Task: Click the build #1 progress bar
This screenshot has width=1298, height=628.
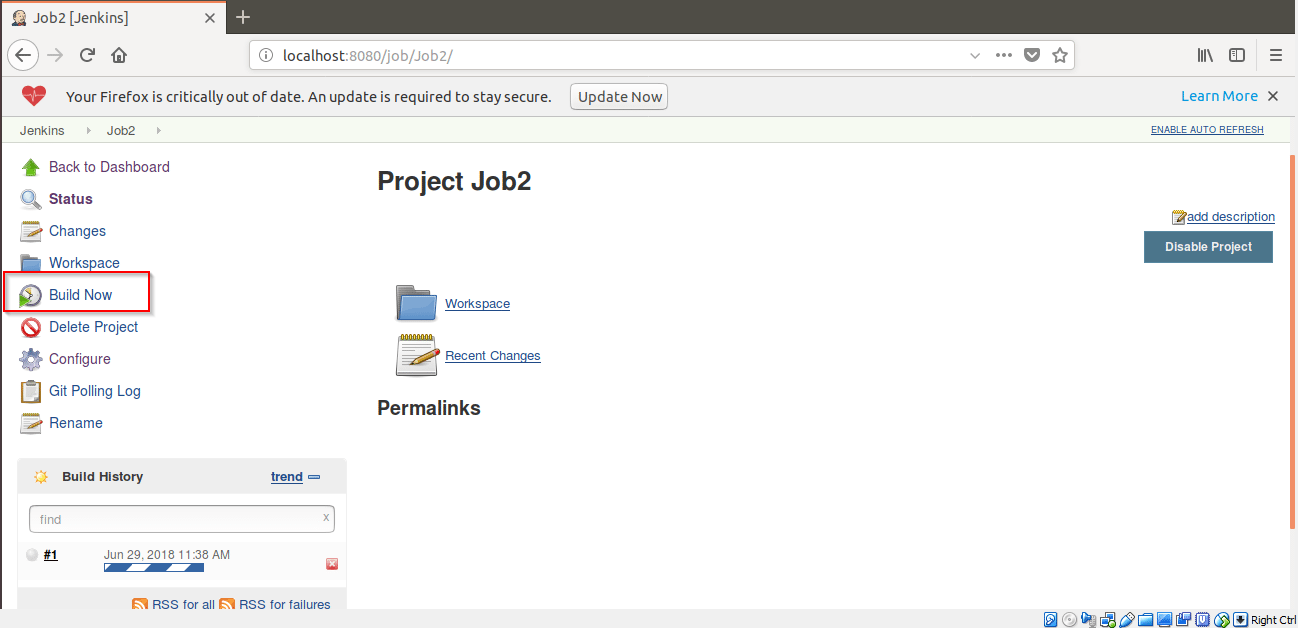Action: [x=153, y=565]
